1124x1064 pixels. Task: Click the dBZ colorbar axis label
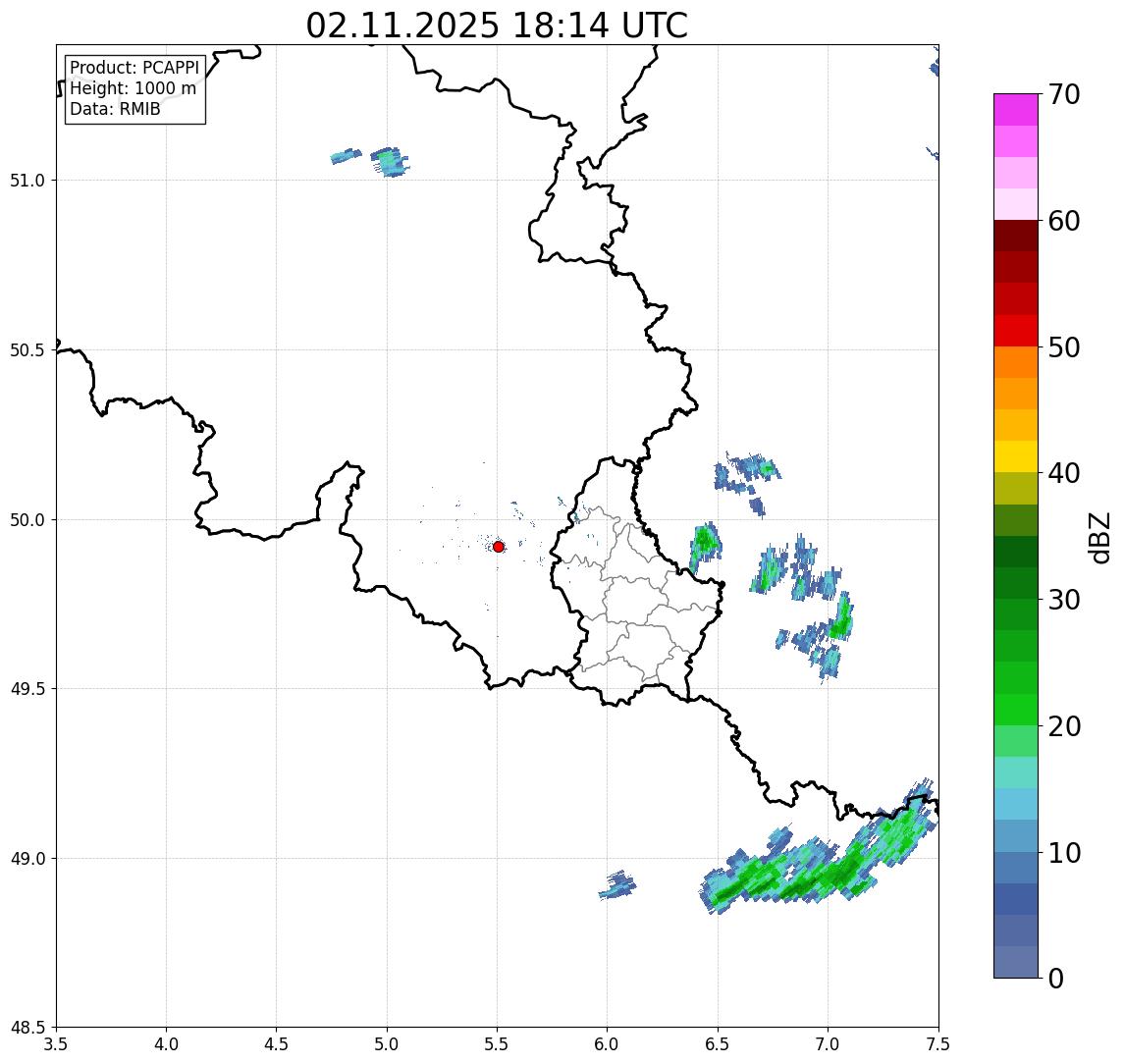coord(1101,537)
